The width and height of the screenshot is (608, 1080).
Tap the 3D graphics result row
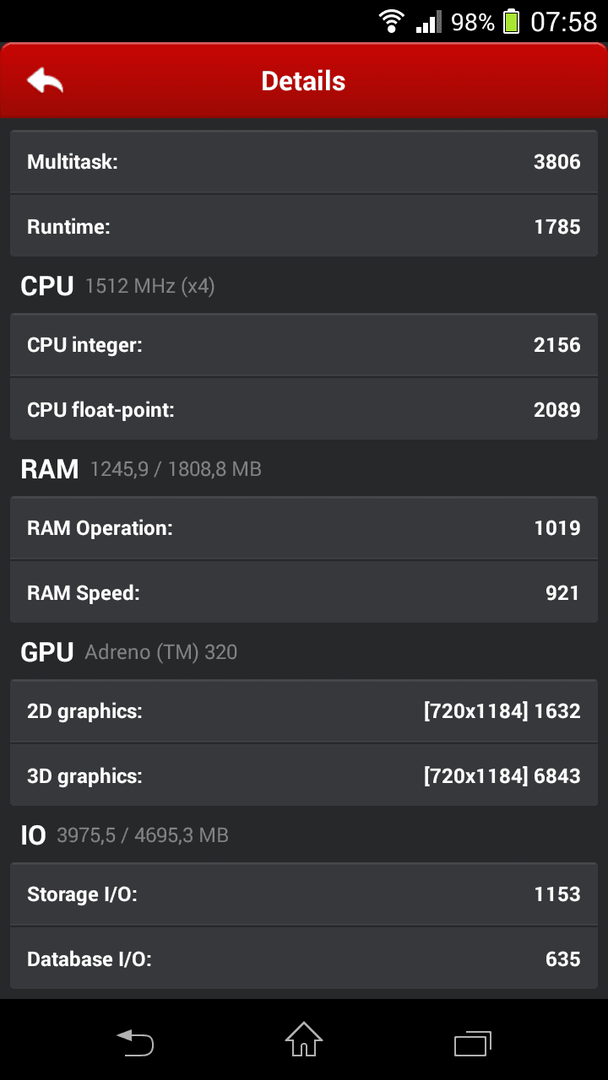304,776
